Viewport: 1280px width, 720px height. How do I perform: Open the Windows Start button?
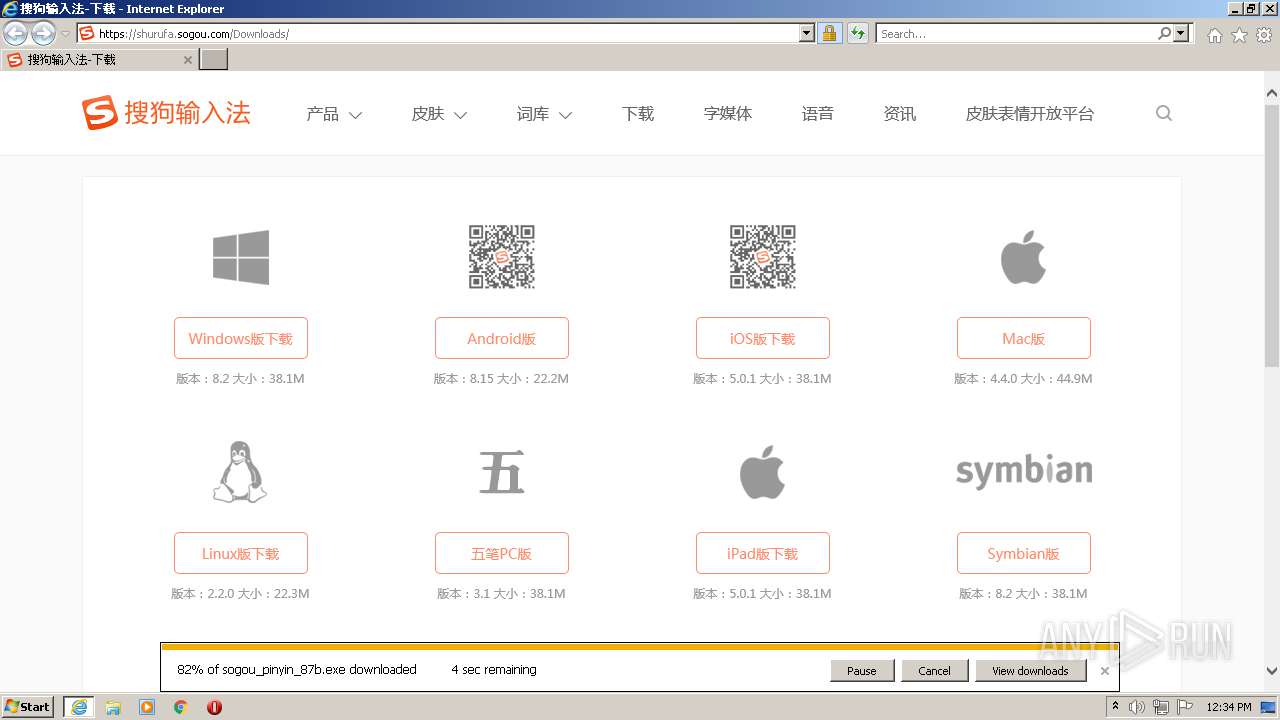tap(28, 707)
